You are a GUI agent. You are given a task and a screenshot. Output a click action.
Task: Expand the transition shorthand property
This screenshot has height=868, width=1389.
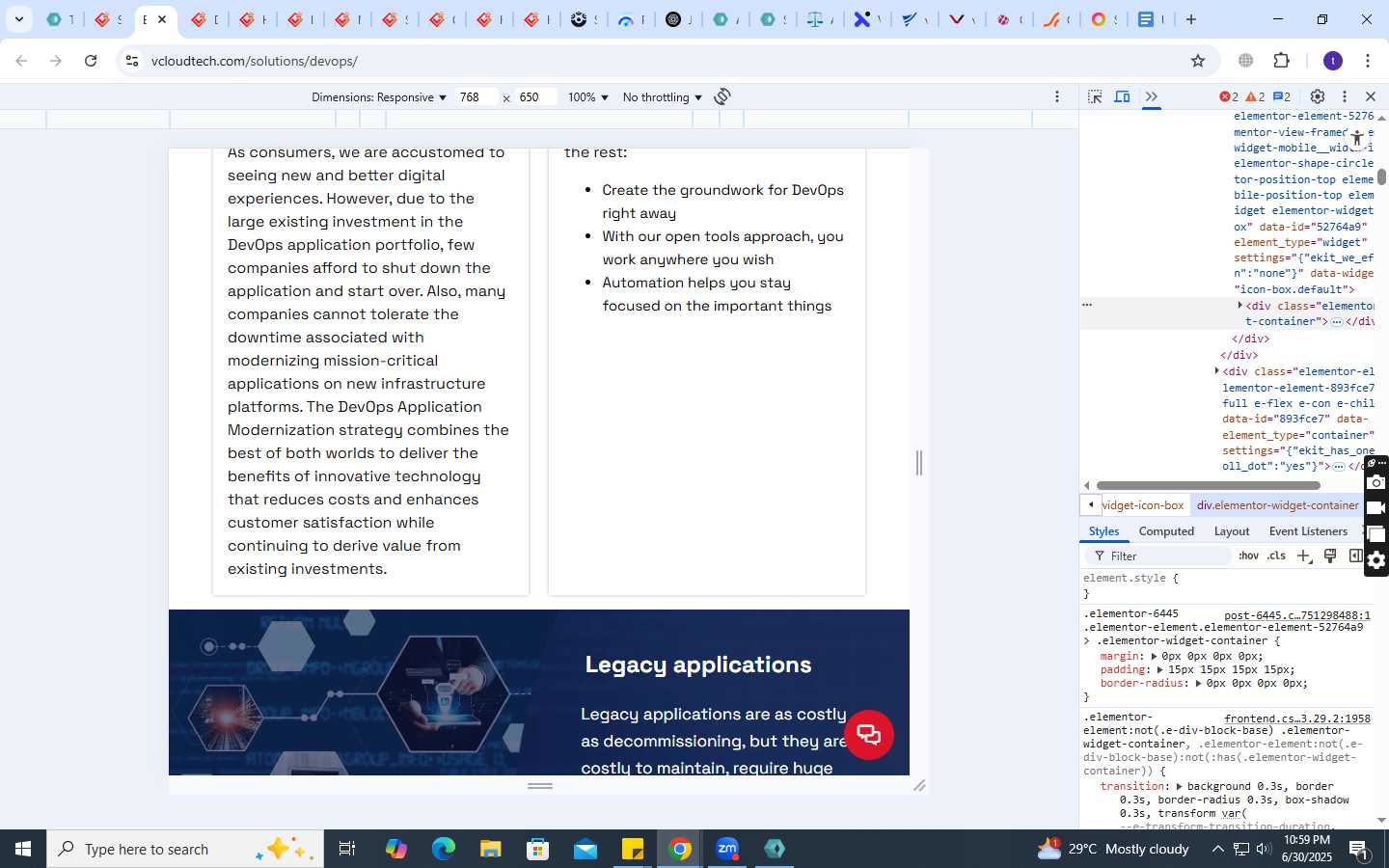(x=1180, y=787)
